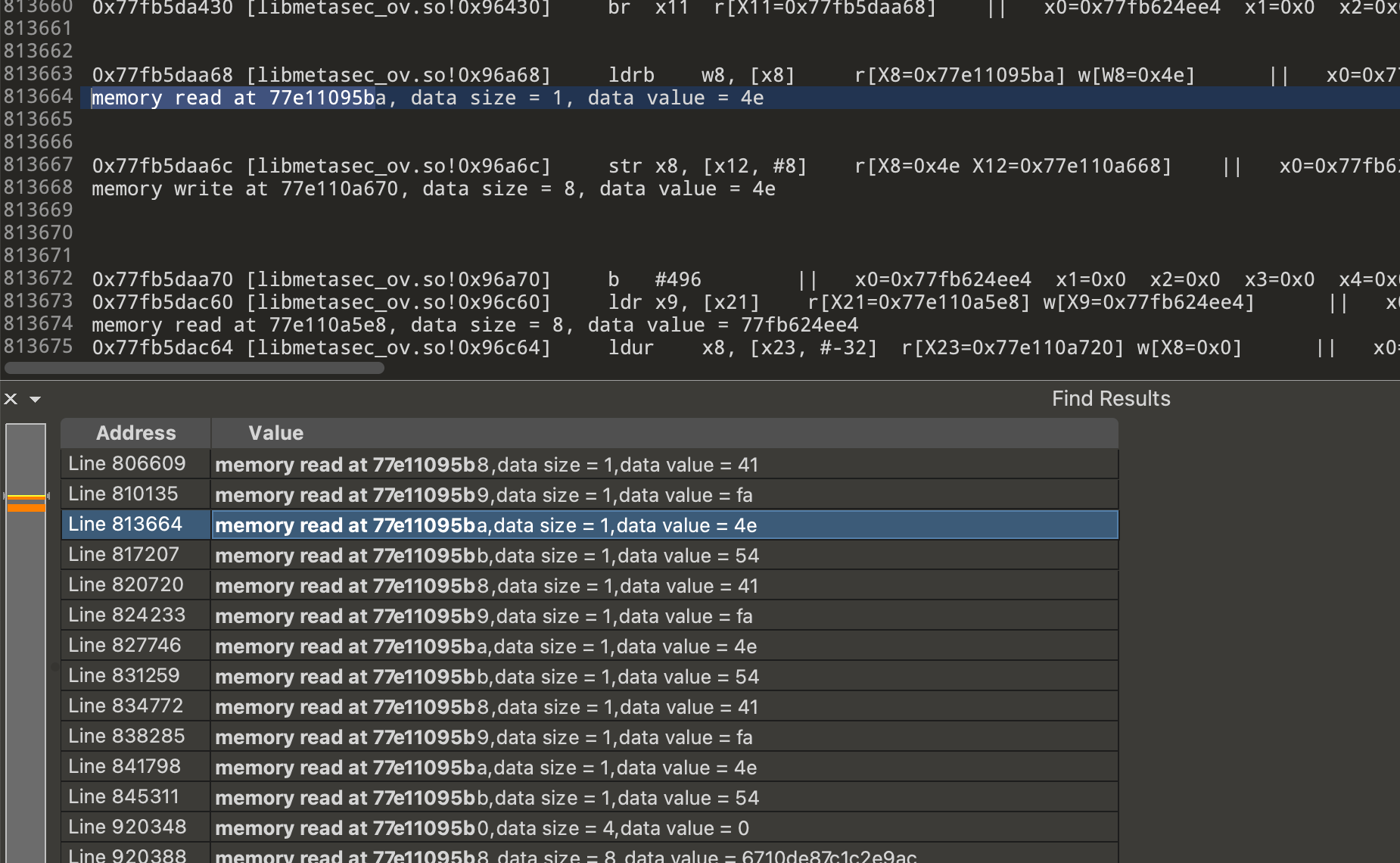Click the editor's horizontal scrollbar thumb
Screen dimensions: 1400x863
(194, 368)
